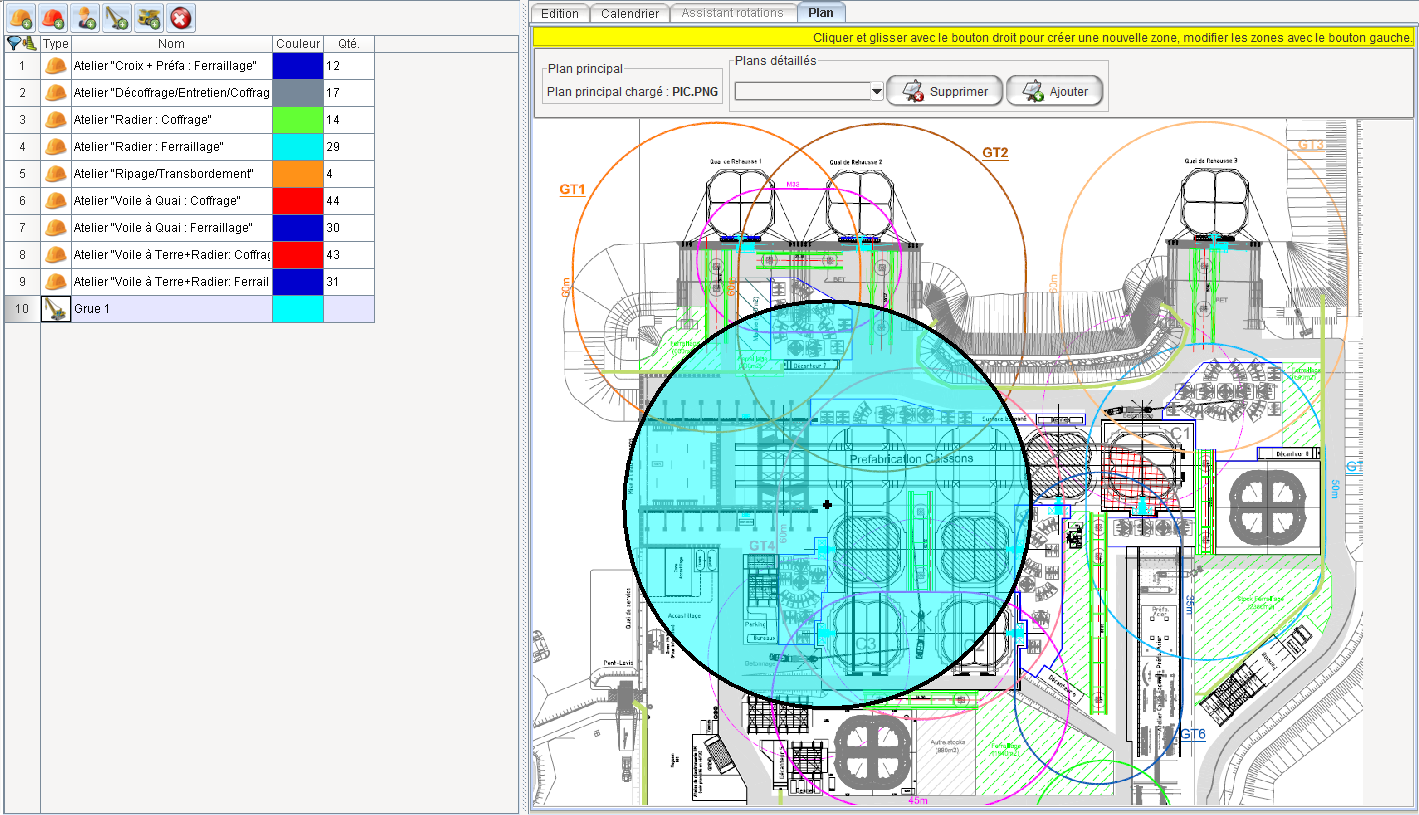Click the quantity cell showing 29
Image resolution: width=1419 pixels, height=815 pixels.
(348, 147)
